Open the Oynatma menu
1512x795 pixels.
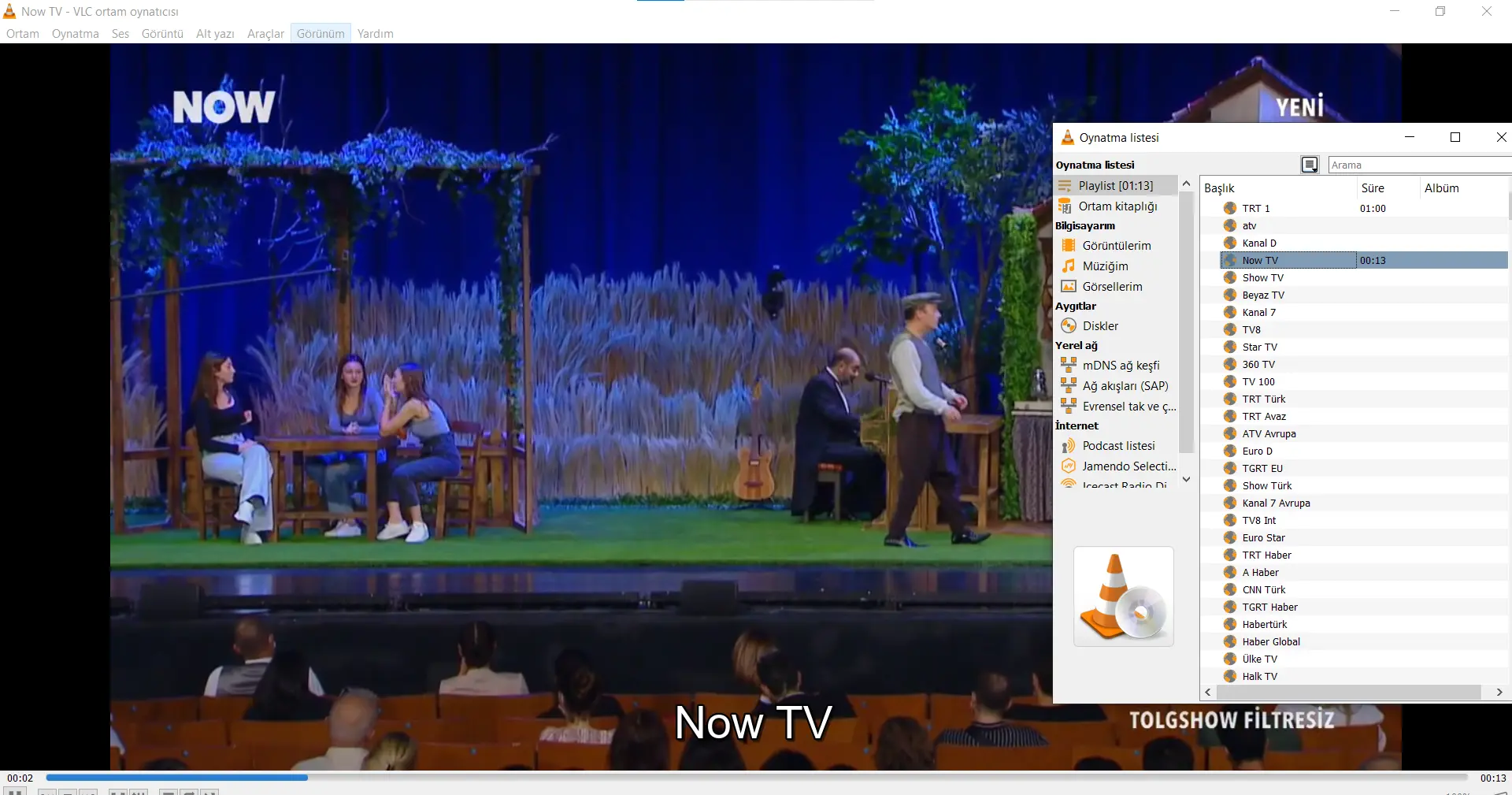coord(76,34)
